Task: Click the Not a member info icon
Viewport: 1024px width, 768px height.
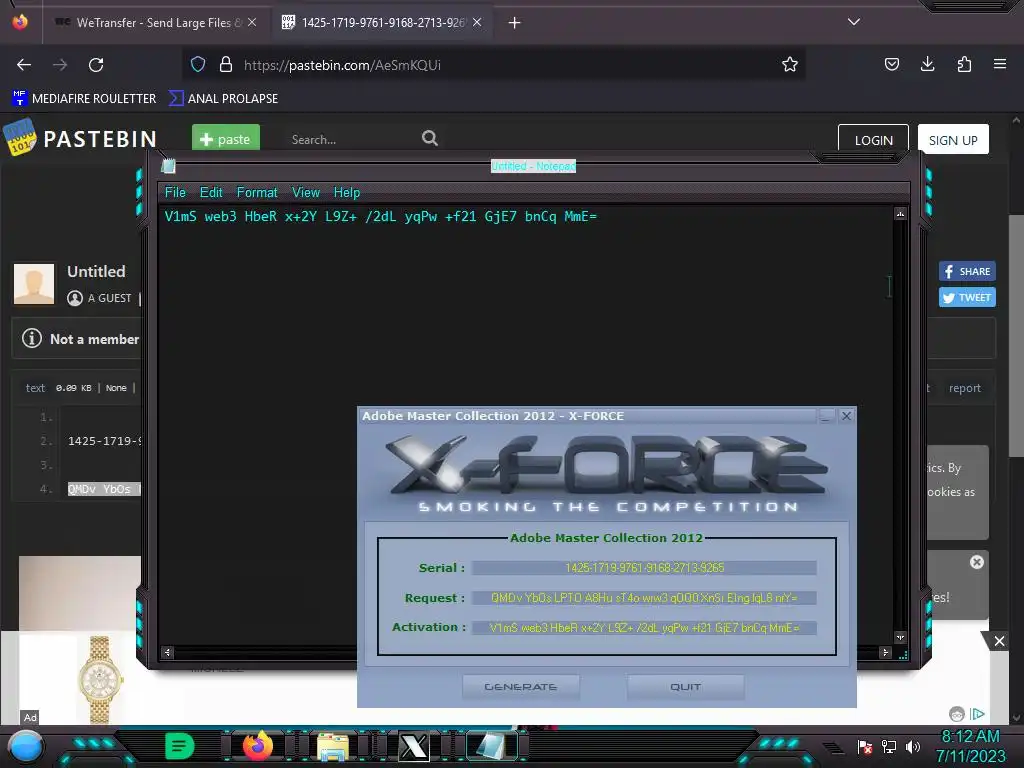Action: coord(31,338)
